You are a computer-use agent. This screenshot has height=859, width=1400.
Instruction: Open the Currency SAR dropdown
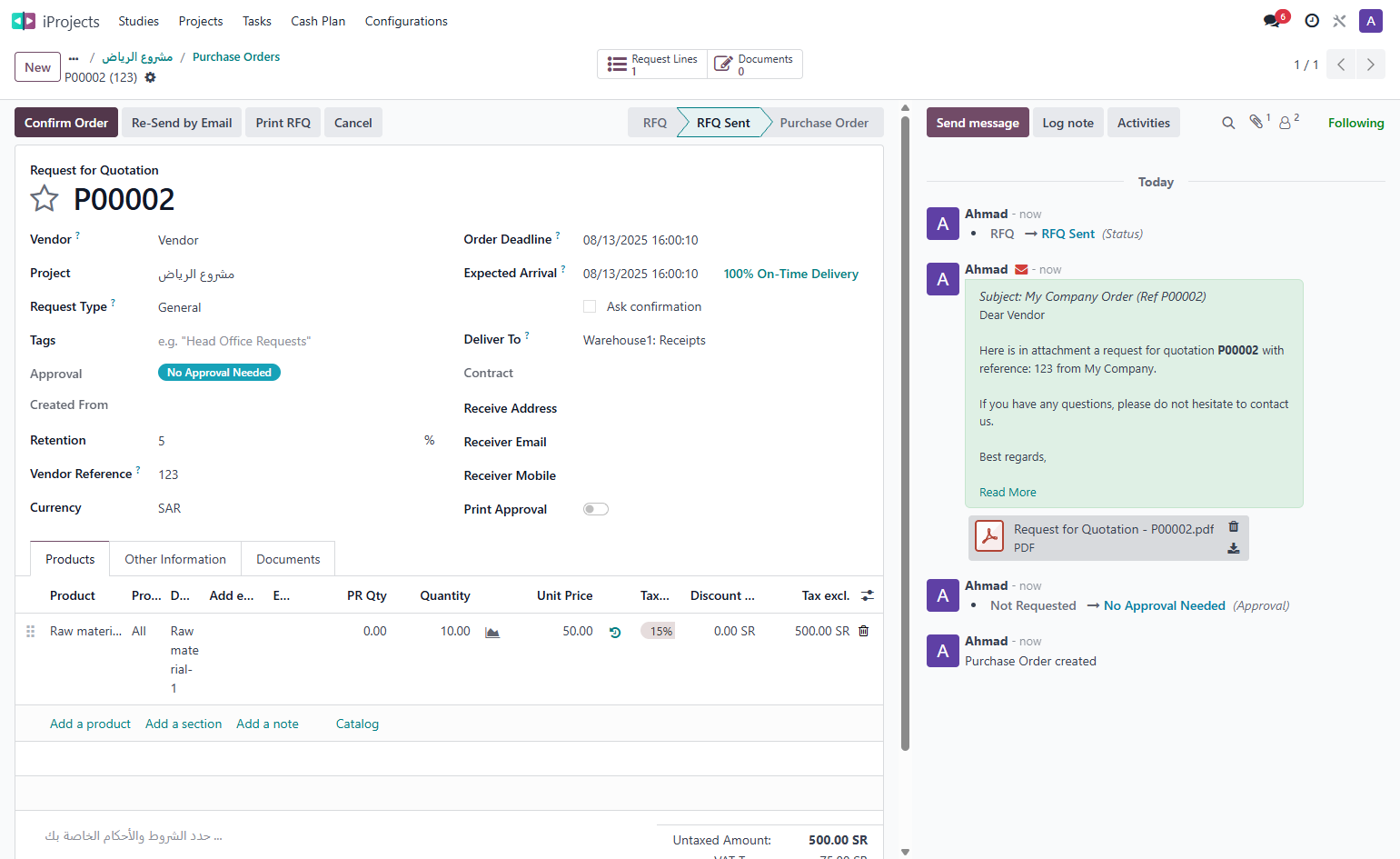[296, 508]
